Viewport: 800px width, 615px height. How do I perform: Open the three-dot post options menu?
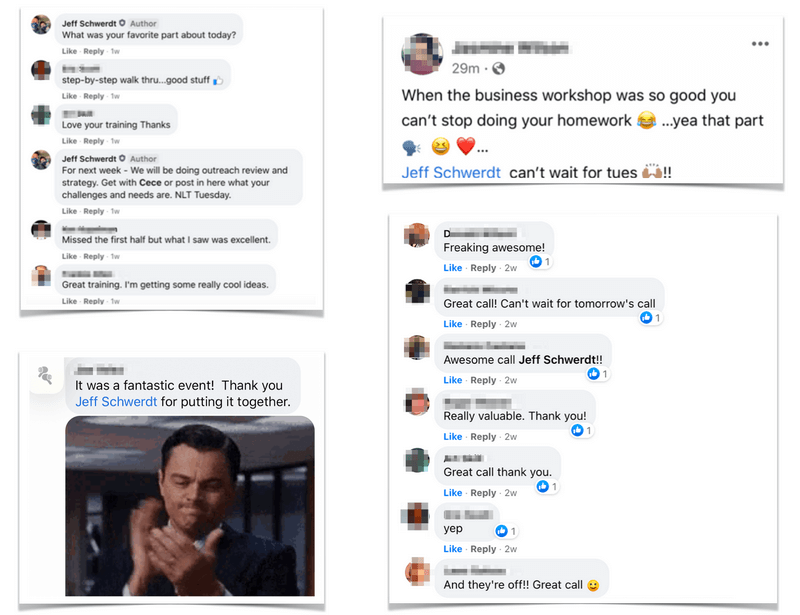click(x=760, y=44)
